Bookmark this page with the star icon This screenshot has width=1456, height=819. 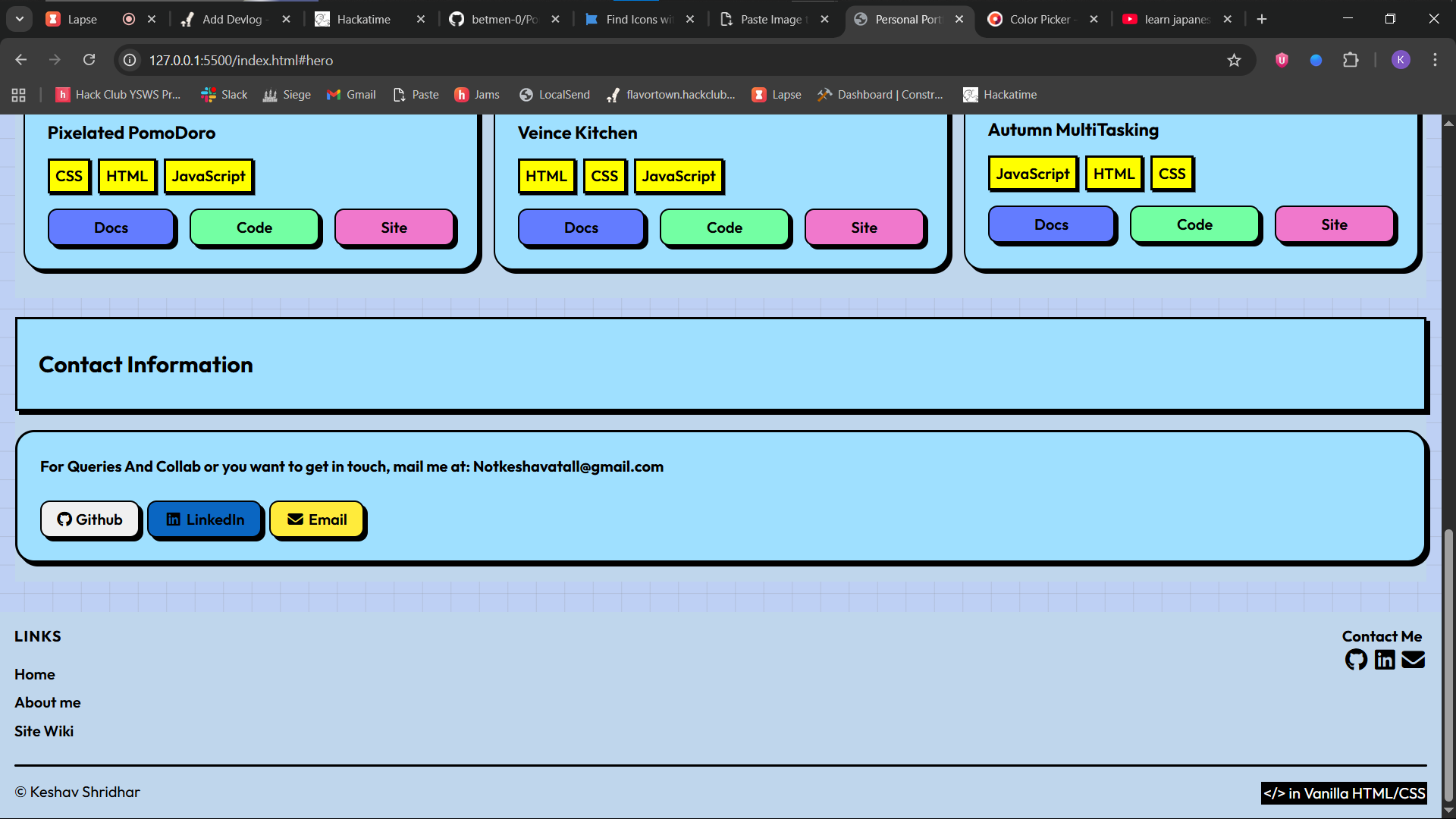click(1234, 60)
